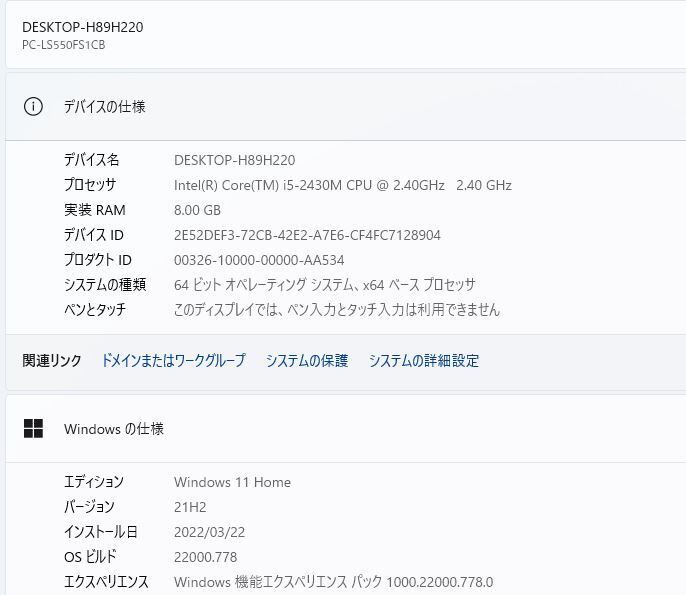Select the デバイス ID value 2E52DEF3-72CB-42E2-A7E6-CF4FC7128904
Screen dimensions: 686x595
coord(307,235)
